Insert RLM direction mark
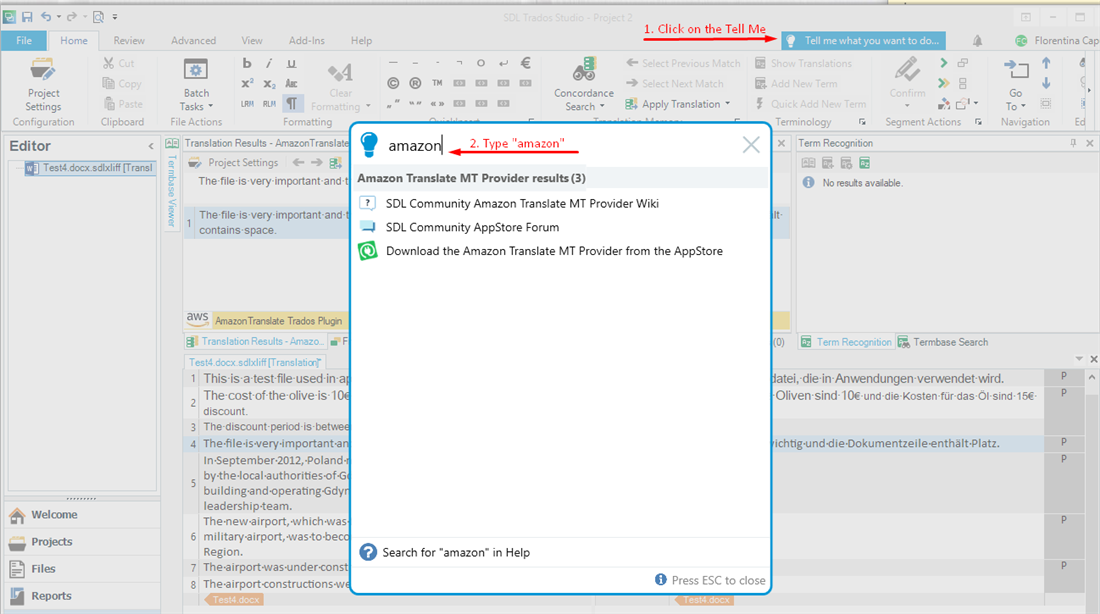 (x=269, y=104)
